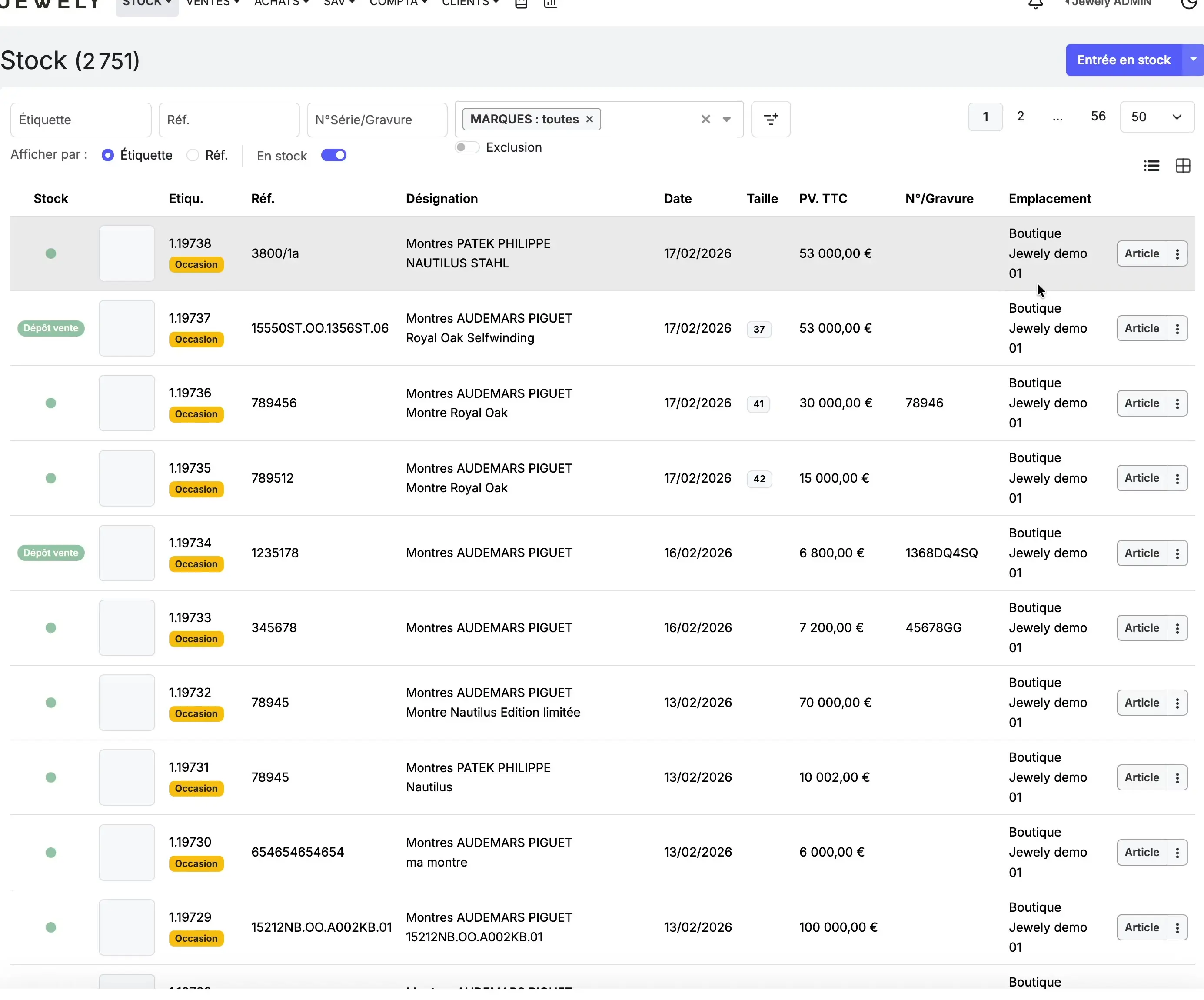Open three-dot menu for item 1.19738
This screenshot has width=1204, height=1000.
click(1177, 253)
